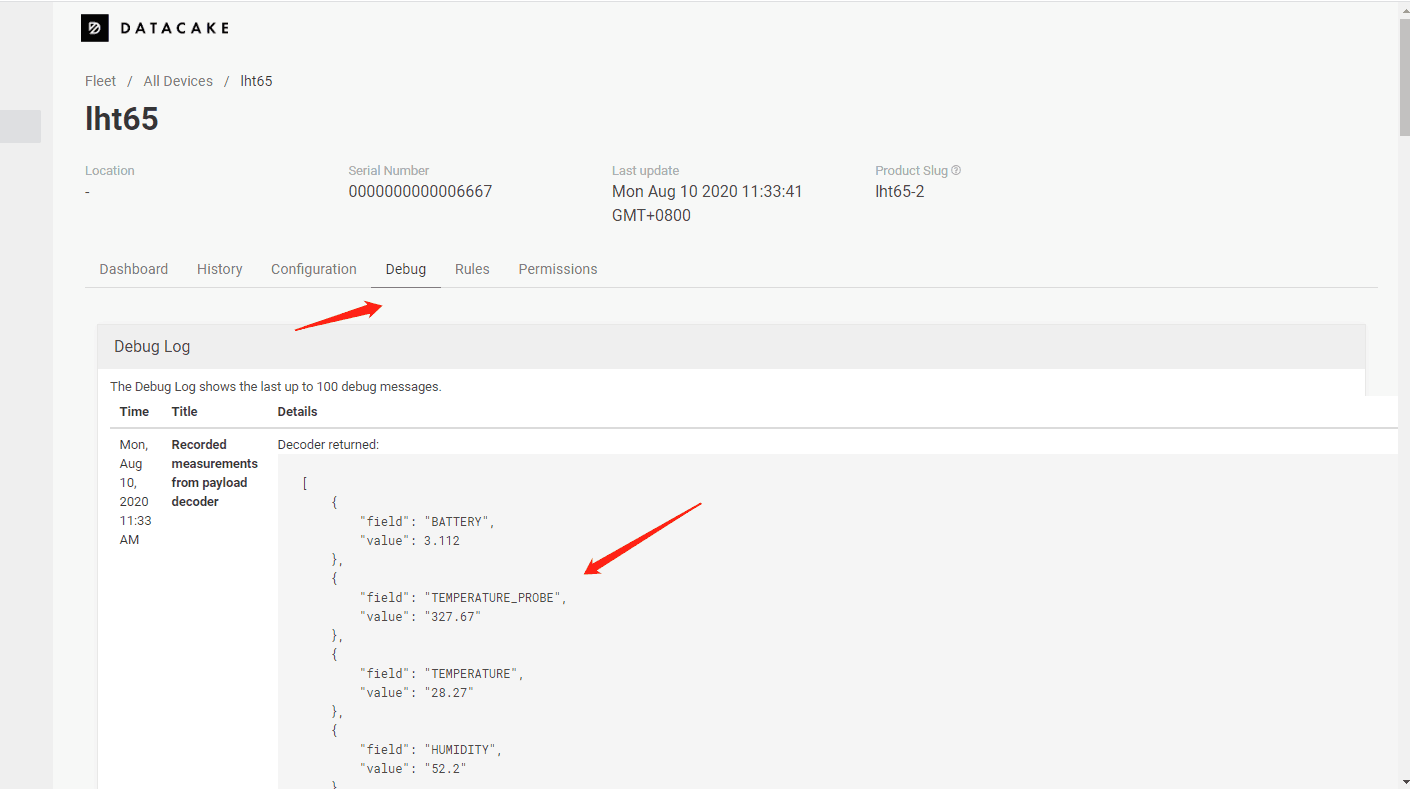This screenshot has width=1410, height=789.
Task: Click the lht65 breadcrumb entry
Action: pos(256,81)
